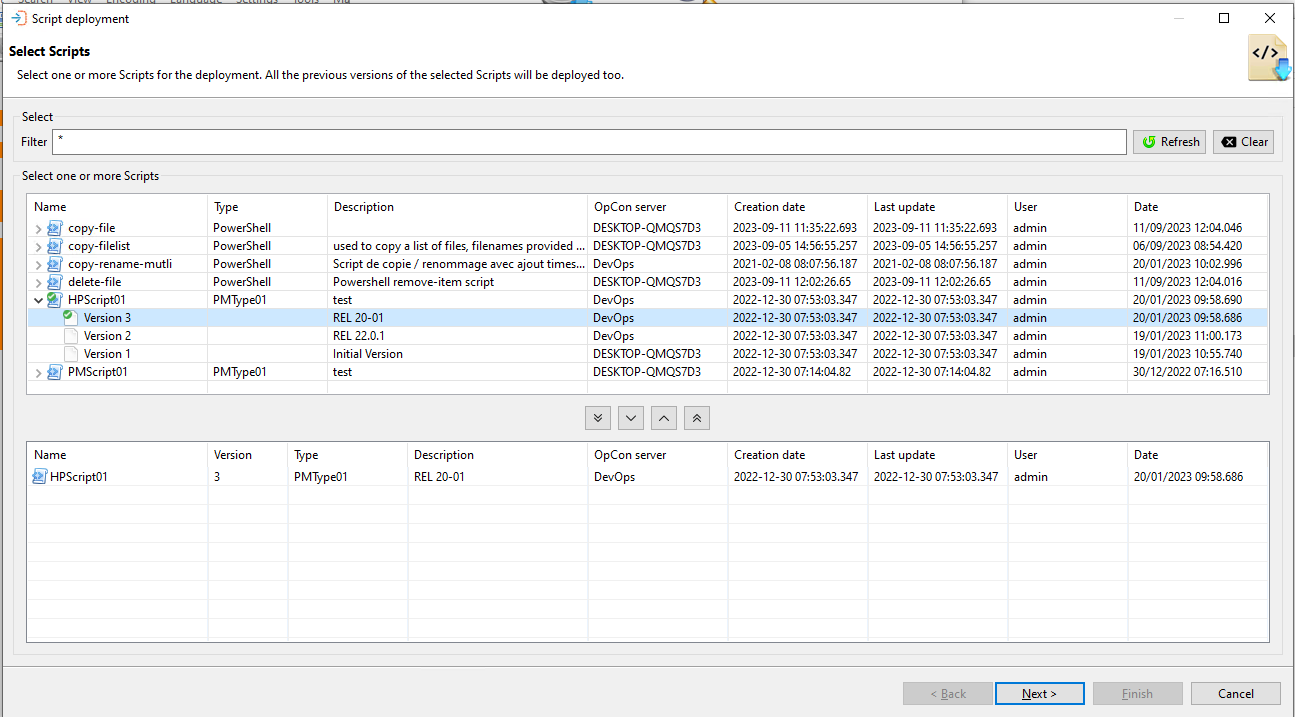Click the Cancel button
1295x717 pixels.
pos(1236,694)
